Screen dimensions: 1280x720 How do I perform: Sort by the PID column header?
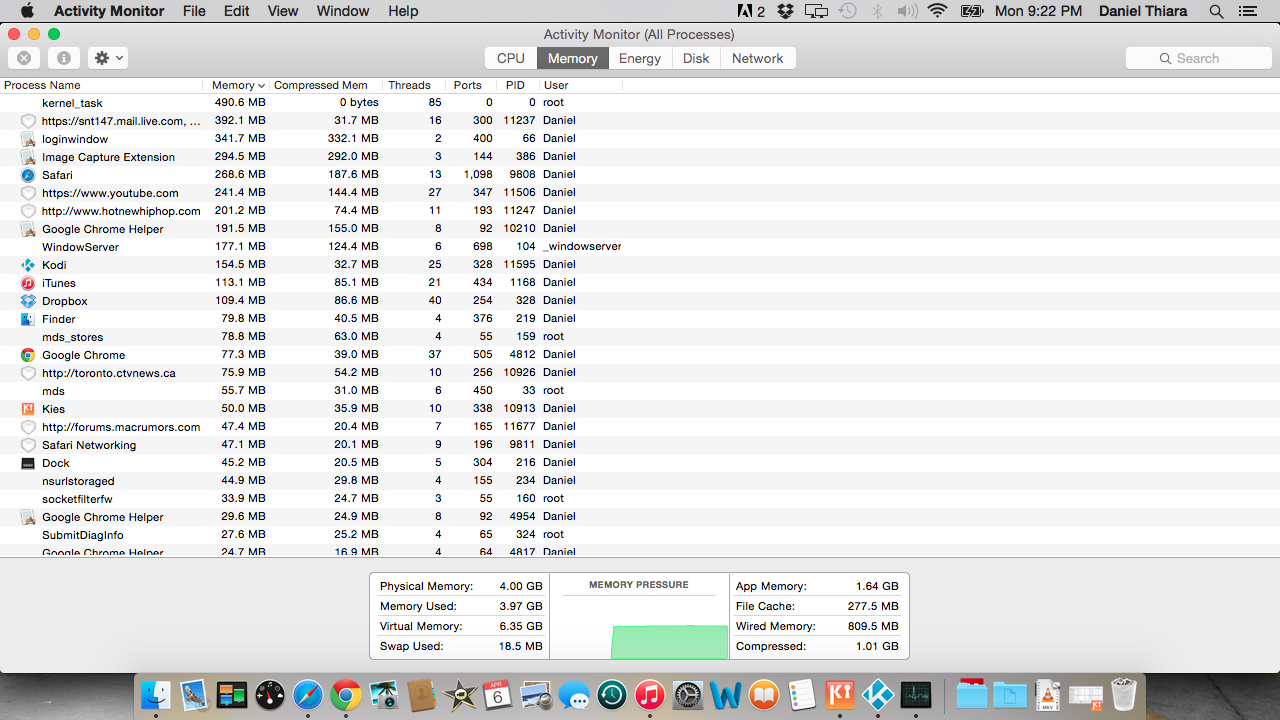click(x=517, y=85)
